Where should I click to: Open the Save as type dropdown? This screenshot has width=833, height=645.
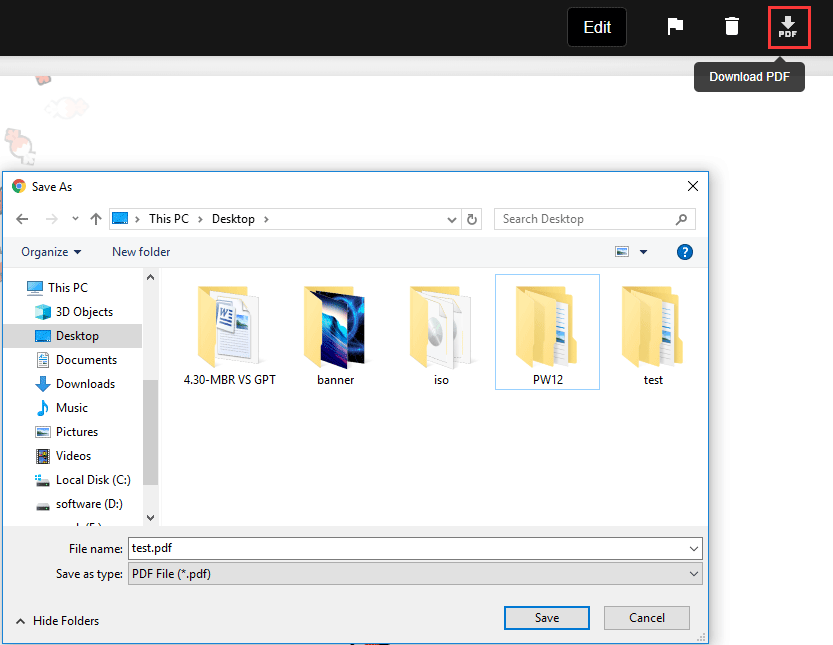pos(694,573)
